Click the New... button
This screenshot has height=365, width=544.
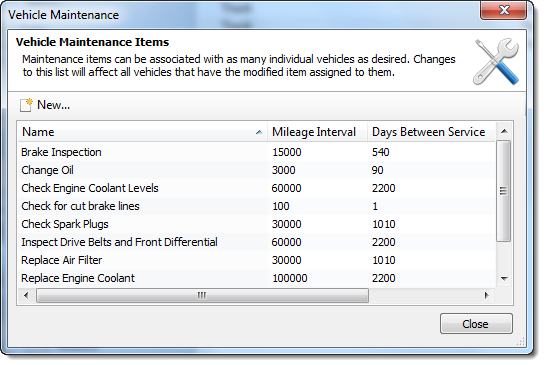pos(45,105)
